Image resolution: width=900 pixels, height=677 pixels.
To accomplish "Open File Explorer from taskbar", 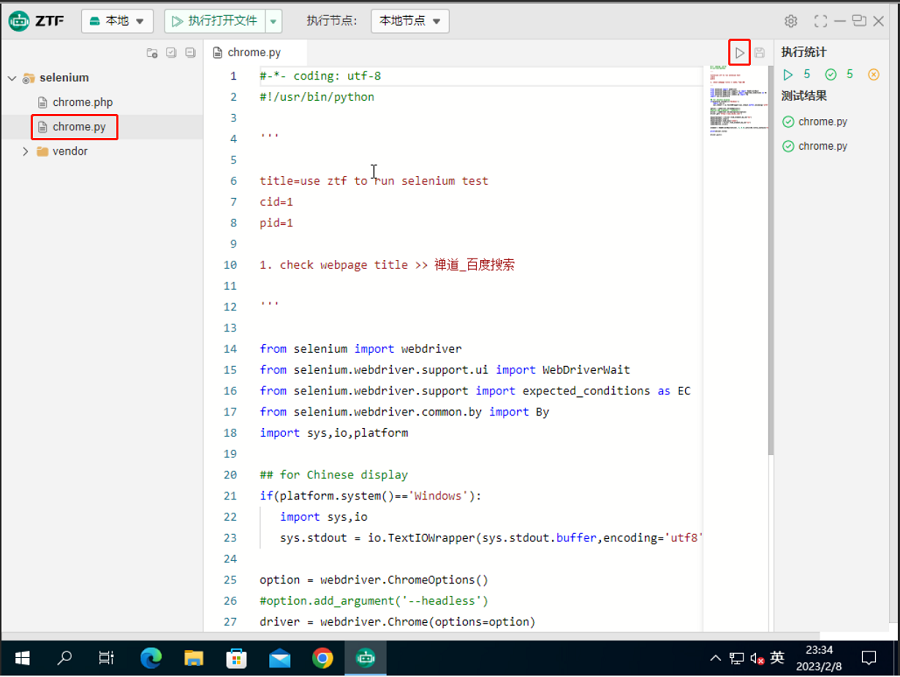I will (193, 658).
